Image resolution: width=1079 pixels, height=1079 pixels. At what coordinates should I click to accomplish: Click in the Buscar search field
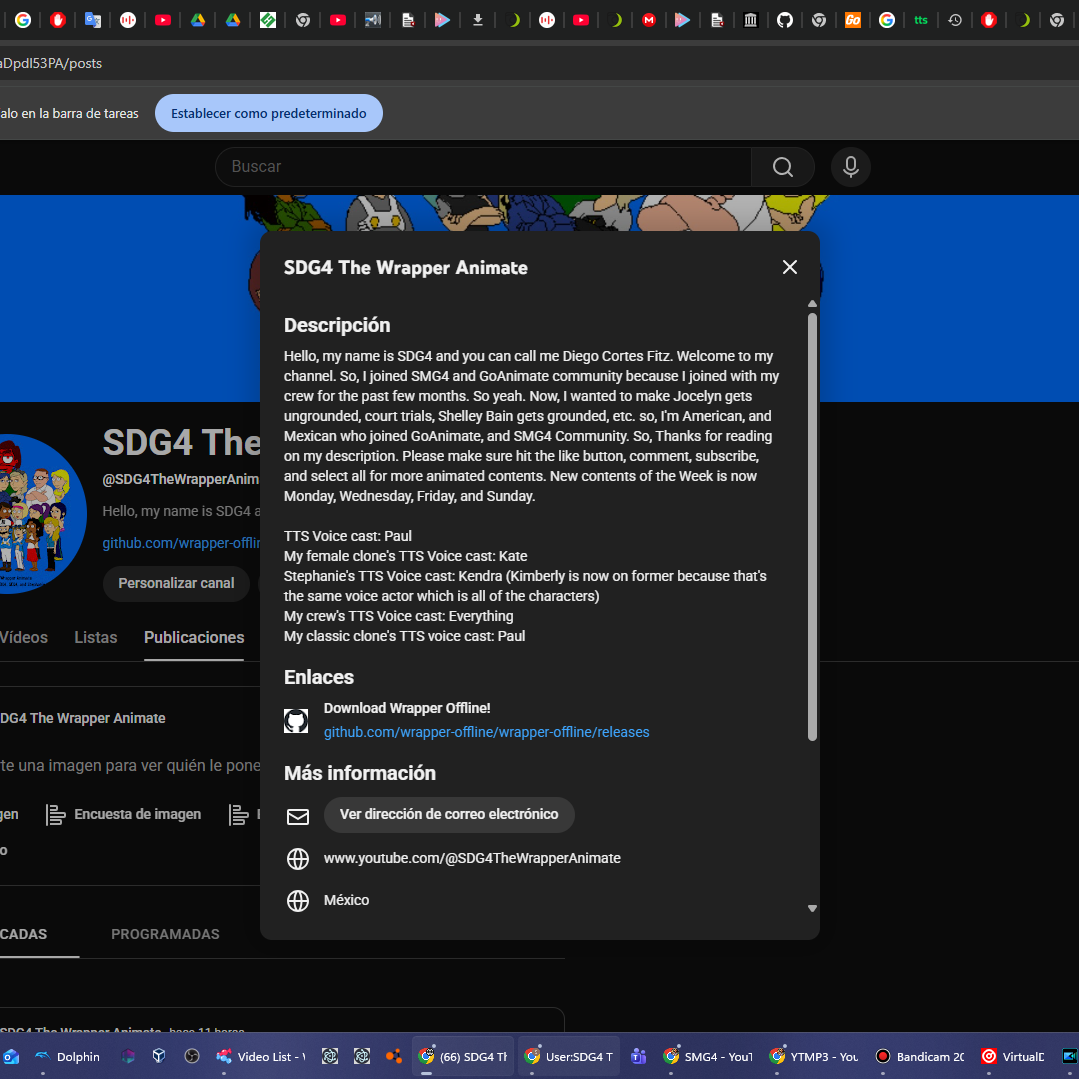(483, 167)
